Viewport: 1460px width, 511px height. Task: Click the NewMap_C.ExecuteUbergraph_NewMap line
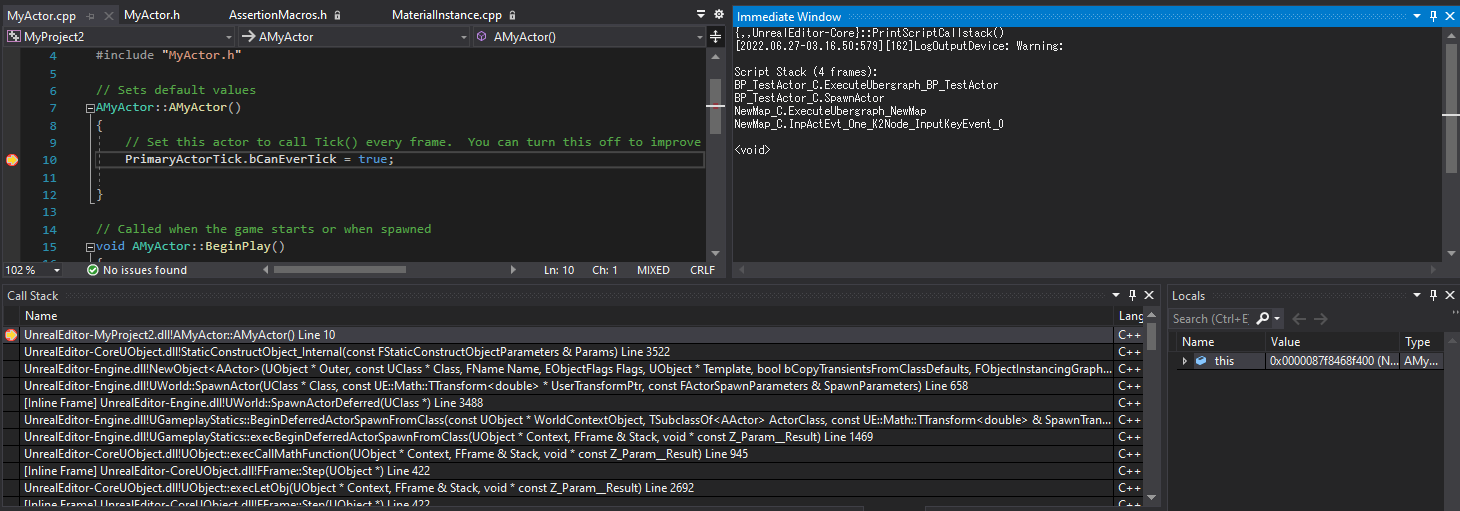tap(830, 111)
